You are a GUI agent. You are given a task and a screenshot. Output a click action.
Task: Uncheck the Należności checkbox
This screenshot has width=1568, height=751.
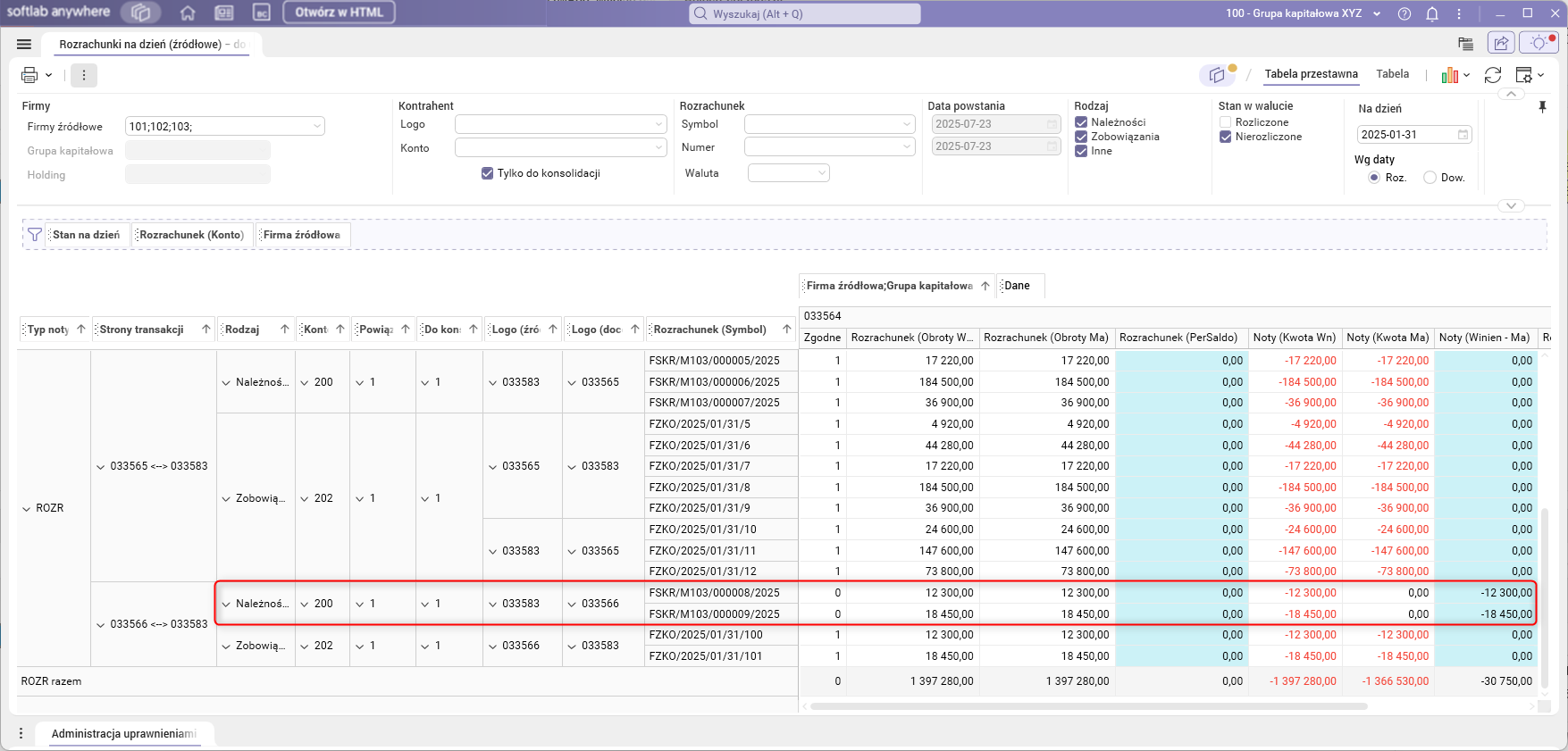tap(1081, 122)
